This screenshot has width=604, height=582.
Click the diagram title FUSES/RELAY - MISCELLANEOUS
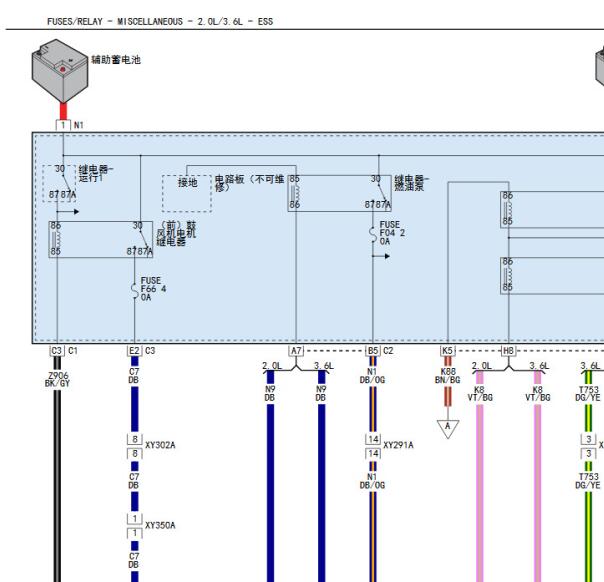click(160, 22)
